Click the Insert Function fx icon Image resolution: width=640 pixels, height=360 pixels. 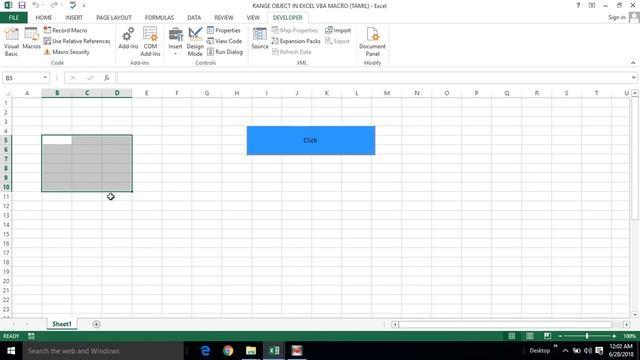coord(107,78)
